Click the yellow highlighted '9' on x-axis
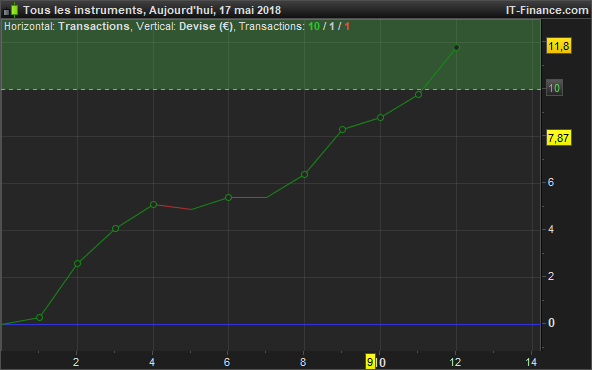 click(x=370, y=362)
